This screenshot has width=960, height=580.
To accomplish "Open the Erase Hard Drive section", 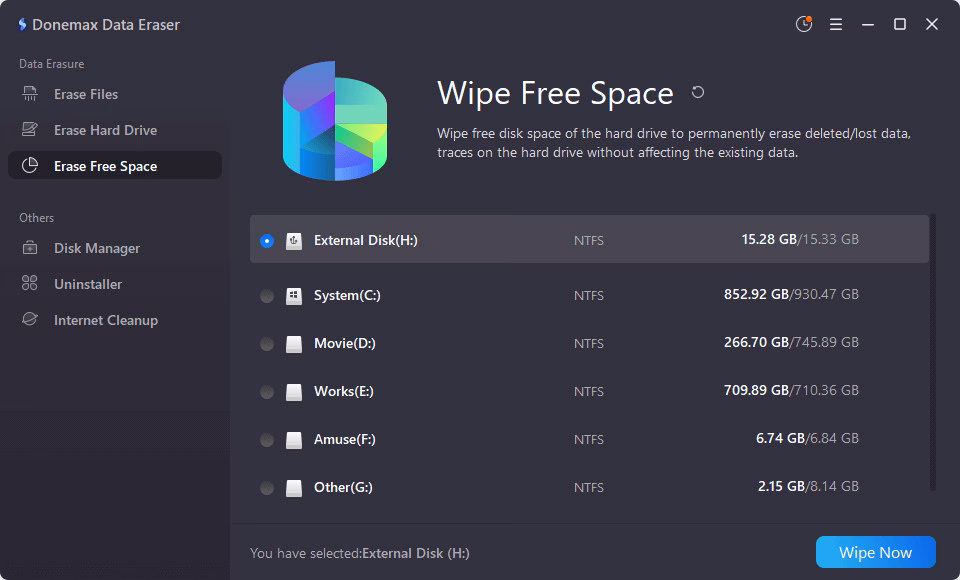I will pyautogui.click(x=114, y=130).
